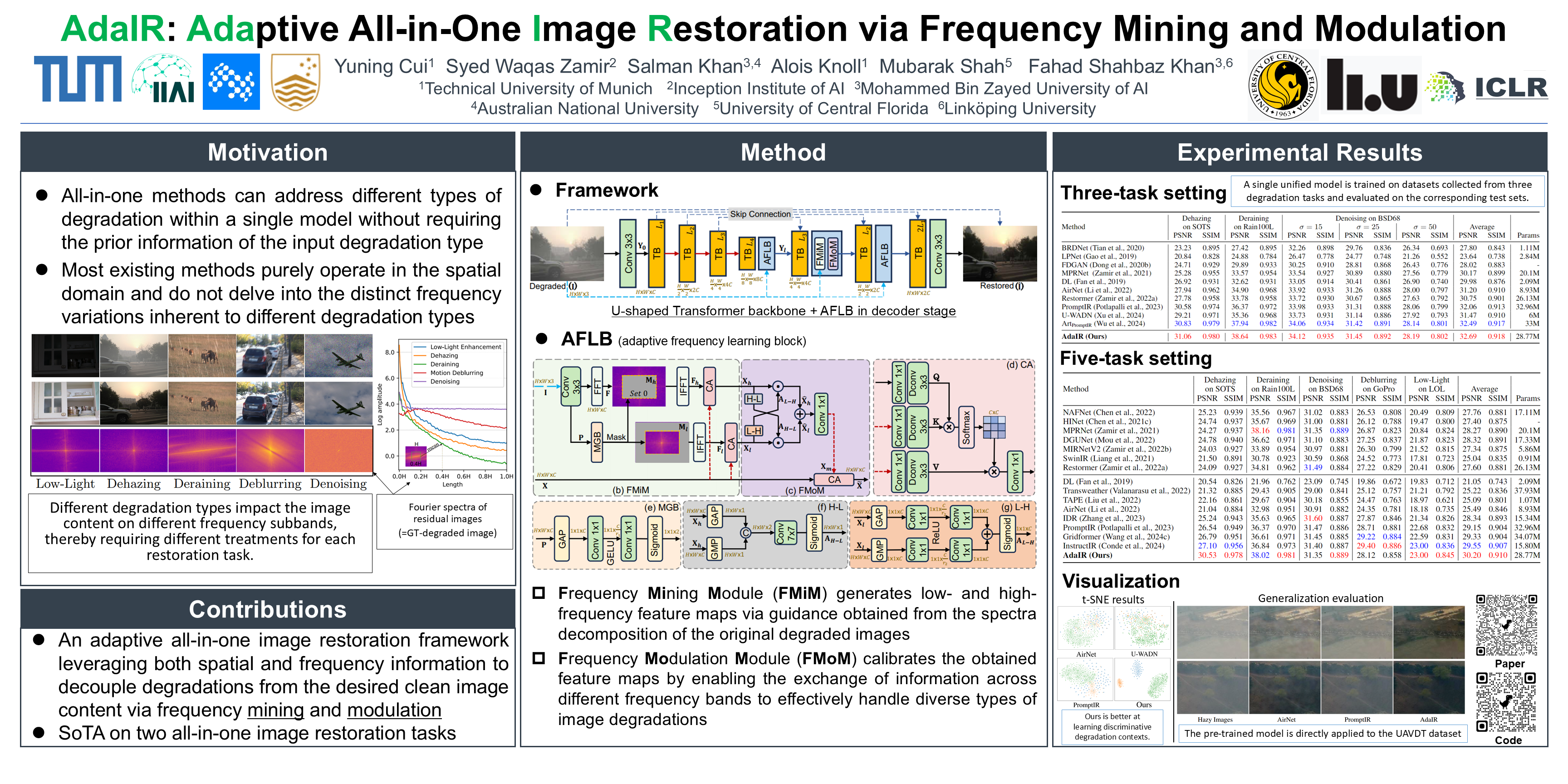Click the IIAI institute logo
The image size is (1568, 784).
[x=164, y=81]
